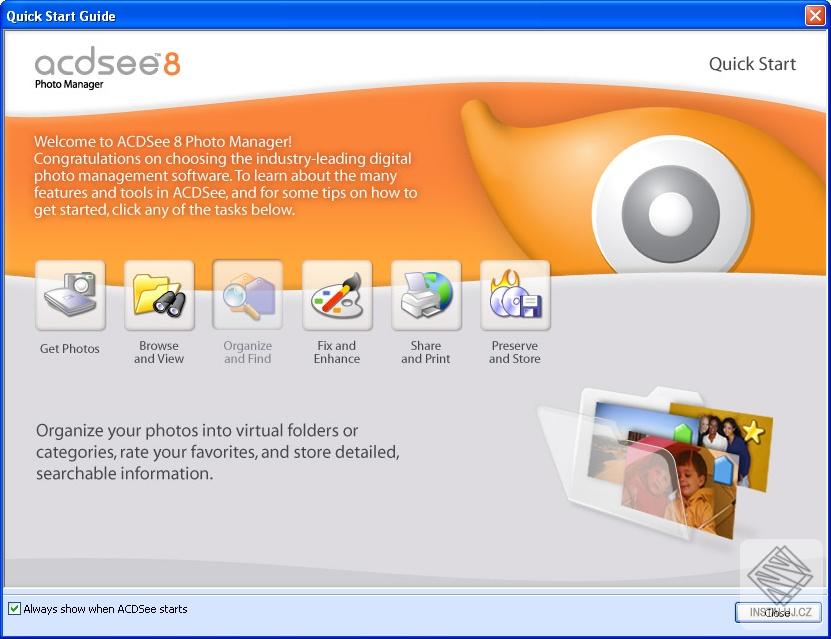Screen dimensions: 831x639
Task: Open the Get Photos camera and scanner icon
Action: (70, 295)
